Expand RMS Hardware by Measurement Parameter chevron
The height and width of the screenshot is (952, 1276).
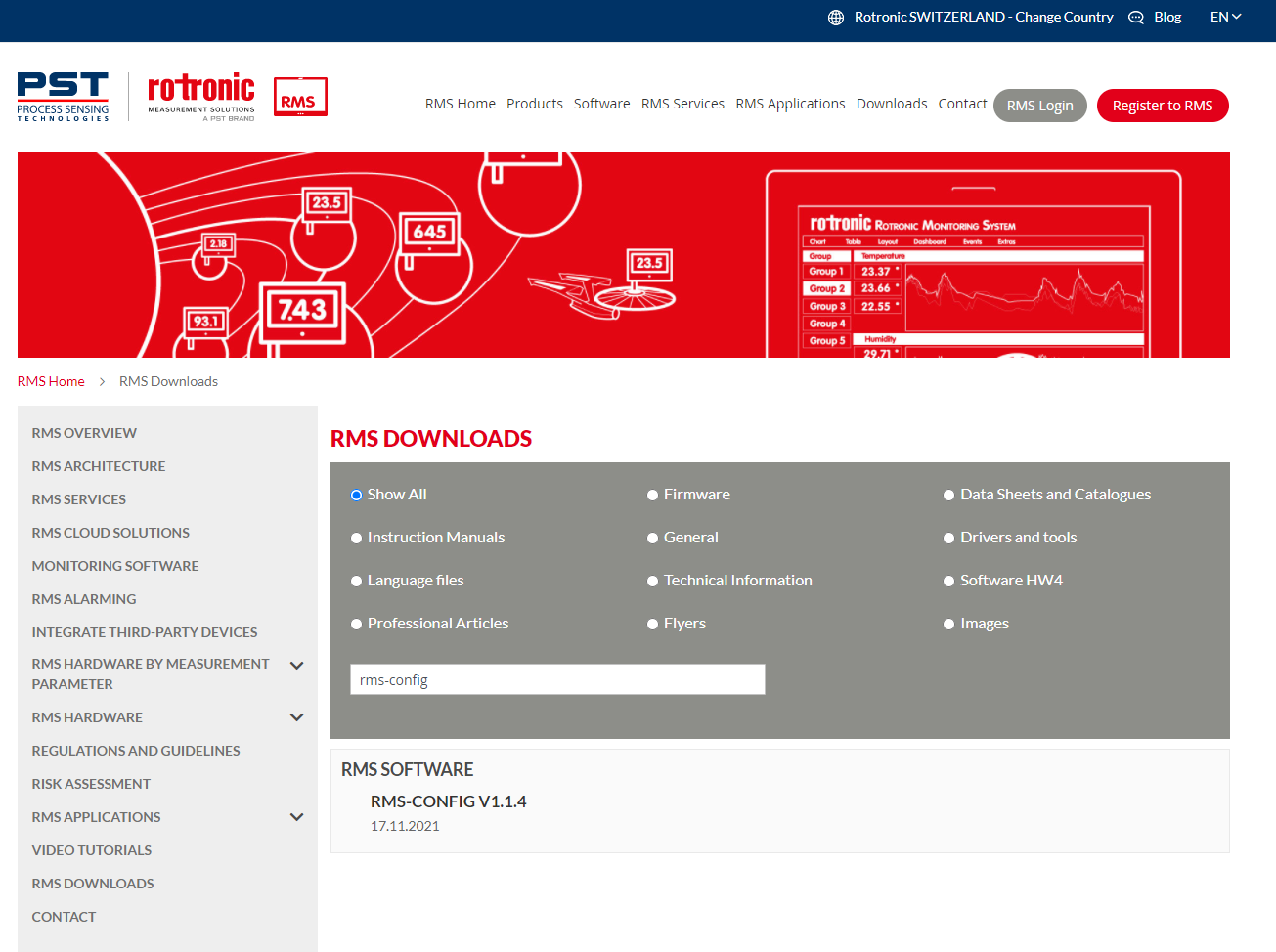click(297, 666)
